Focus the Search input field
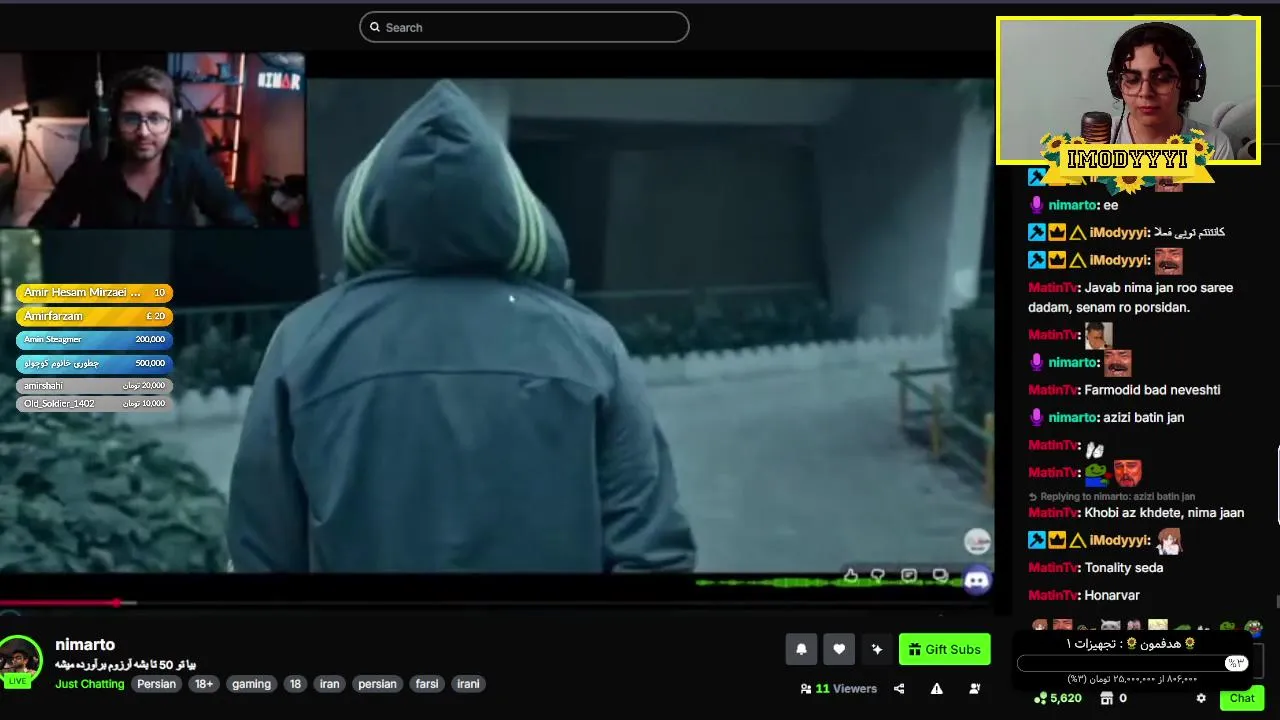The height and width of the screenshot is (720, 1280). pyautogui.click(x=524, y=27)
